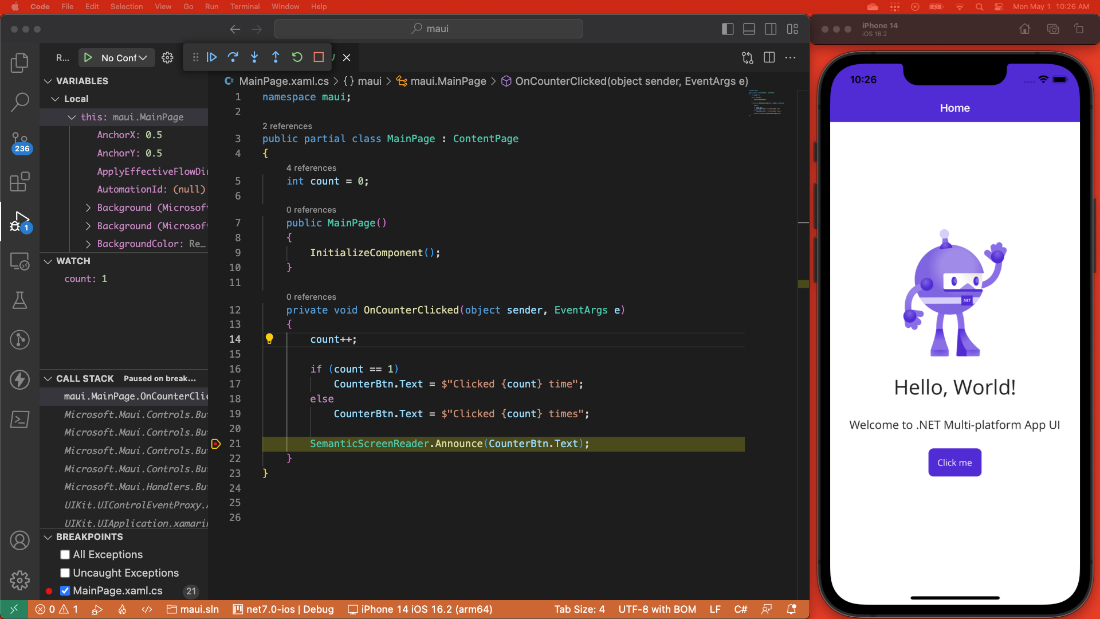The height and width of the screenshot is (619, 1100).
Task: Click the maui command center search box
Action: click(x=429, y=29)
